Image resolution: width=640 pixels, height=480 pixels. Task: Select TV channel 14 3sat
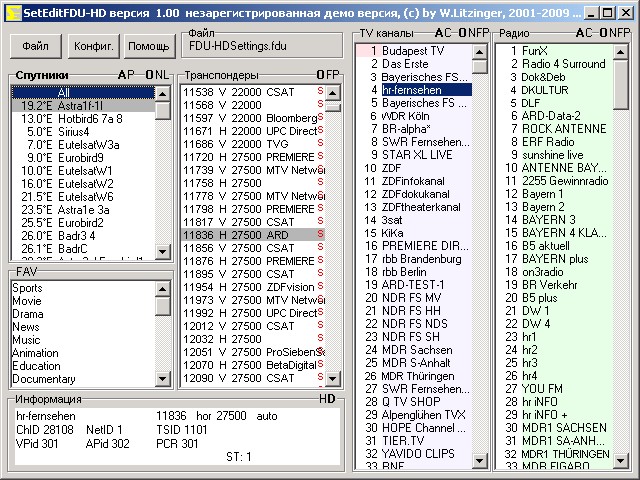[x=414, y=220]
